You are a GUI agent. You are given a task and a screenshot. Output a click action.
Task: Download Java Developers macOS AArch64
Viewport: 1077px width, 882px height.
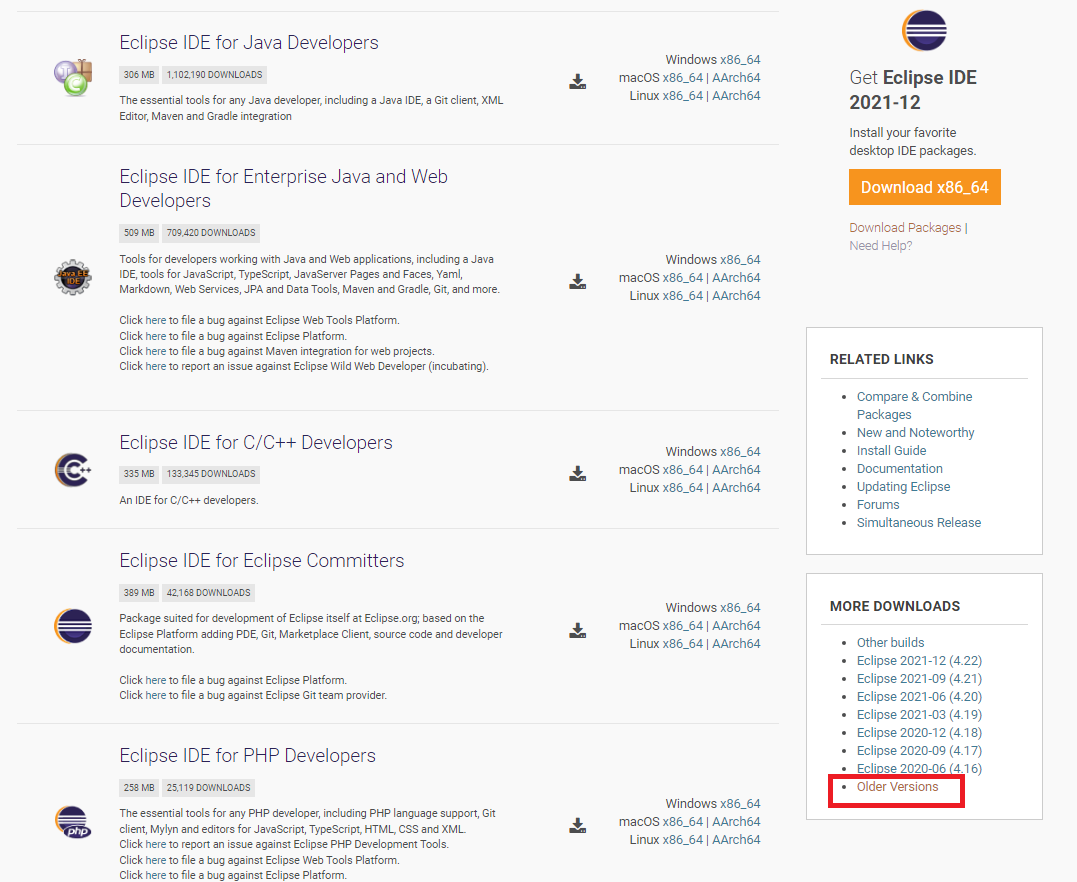(736, 78)
